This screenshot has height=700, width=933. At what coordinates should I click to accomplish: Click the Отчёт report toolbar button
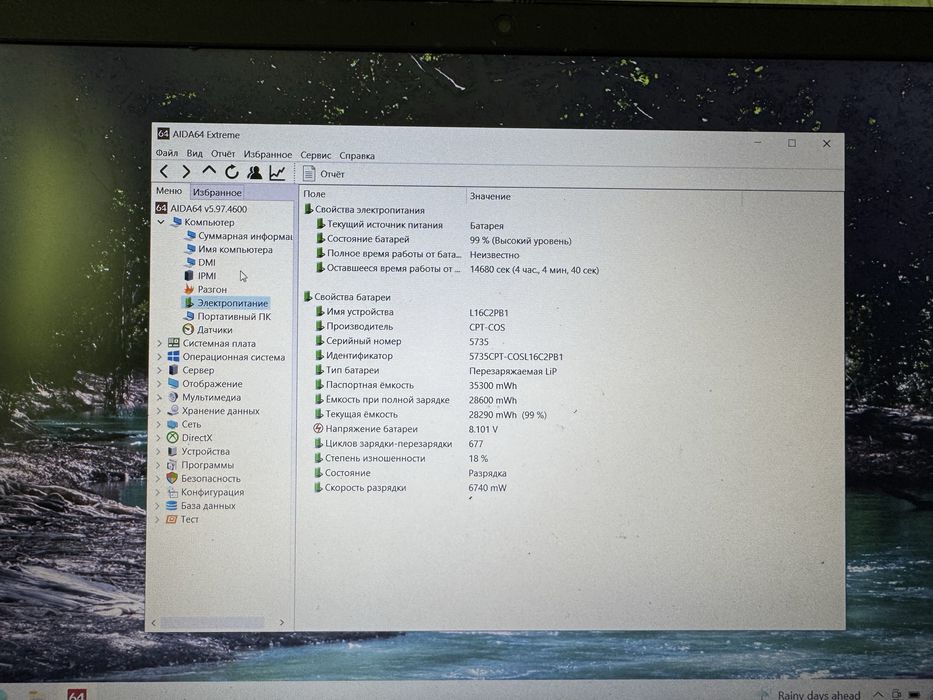coord(324,174)
